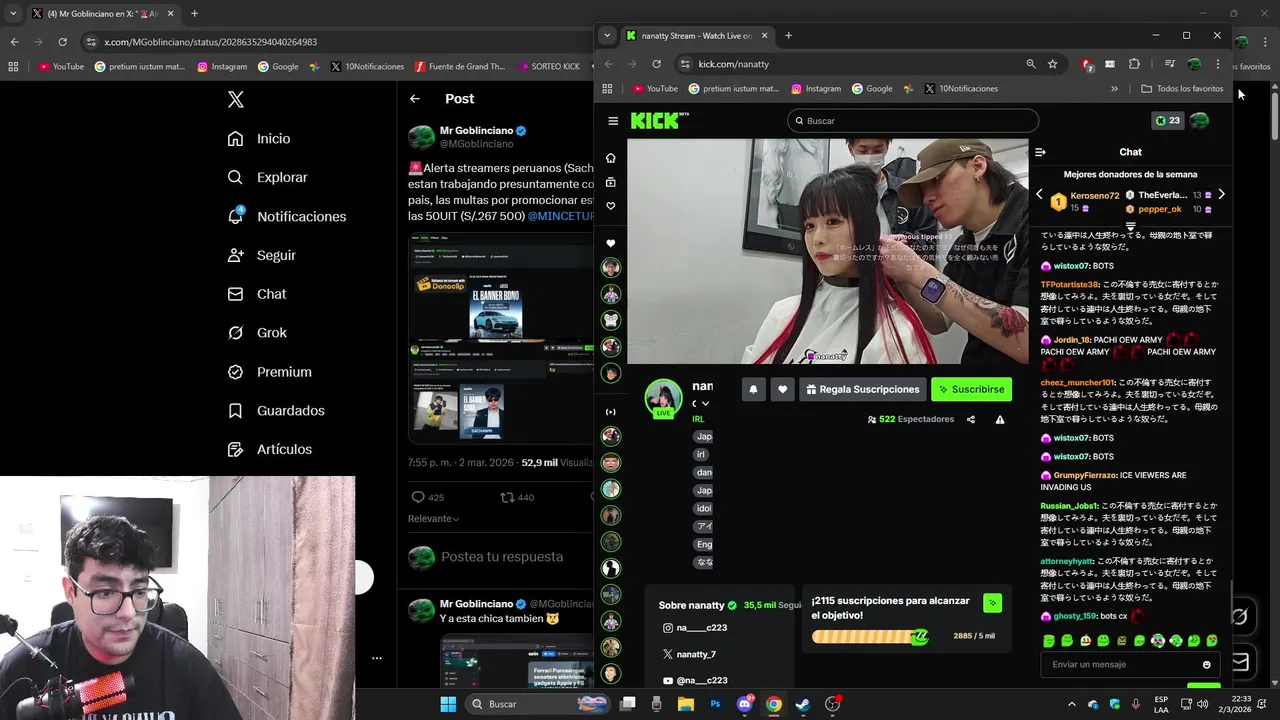Click the IRL category link

click(x=698, y=419)
